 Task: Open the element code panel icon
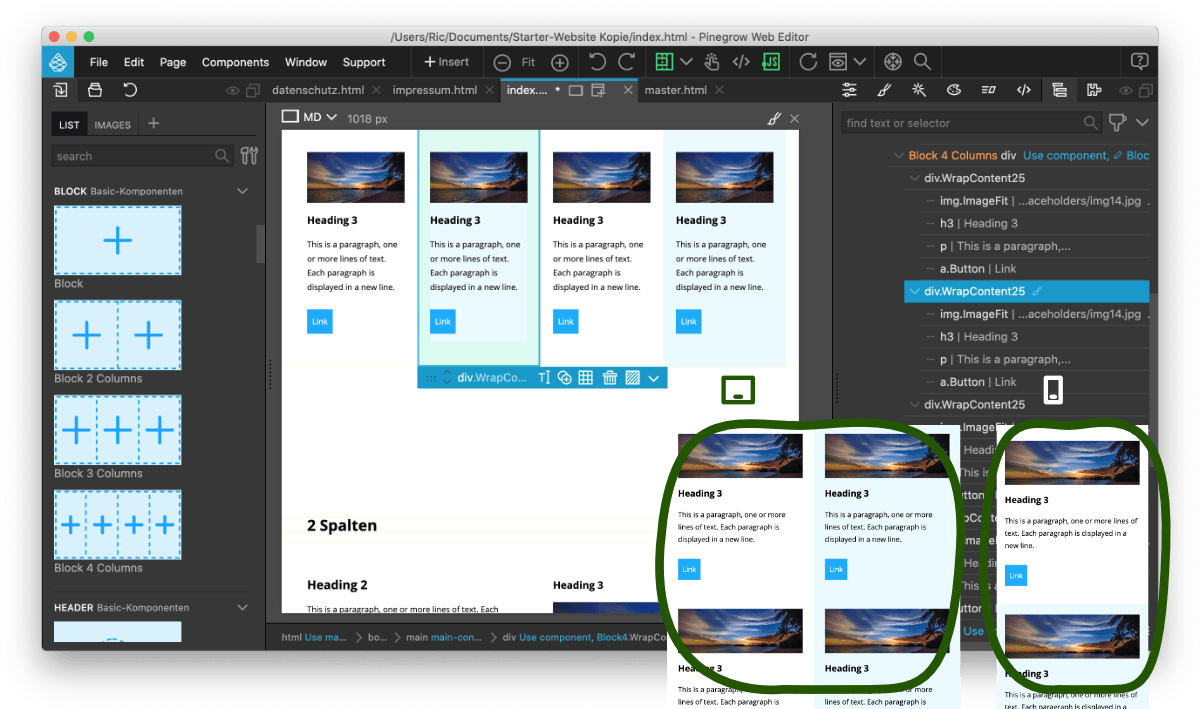(x=1023, y=90)
